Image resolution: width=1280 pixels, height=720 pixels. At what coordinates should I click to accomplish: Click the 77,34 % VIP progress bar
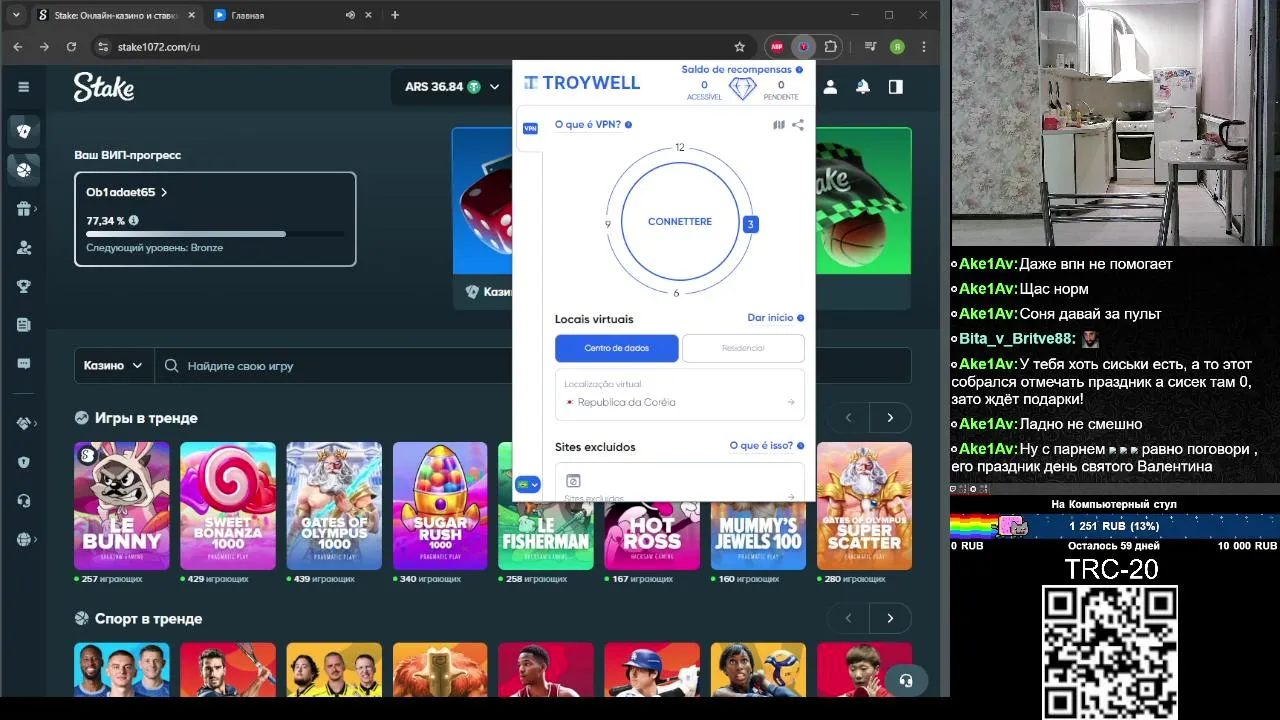(215, 234)
